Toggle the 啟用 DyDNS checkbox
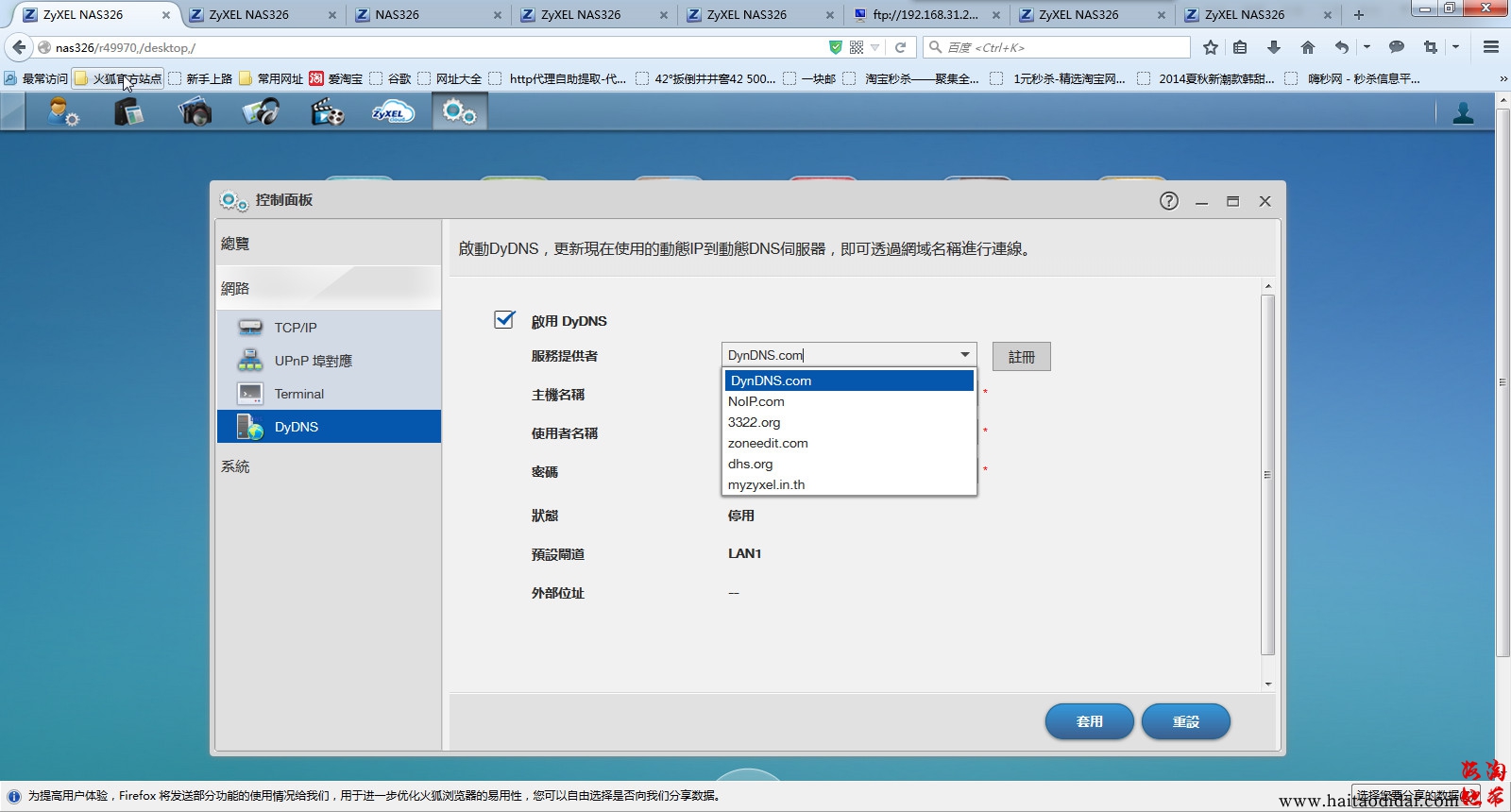Screen dimensions: 1511x812 (x=504, y=320)
